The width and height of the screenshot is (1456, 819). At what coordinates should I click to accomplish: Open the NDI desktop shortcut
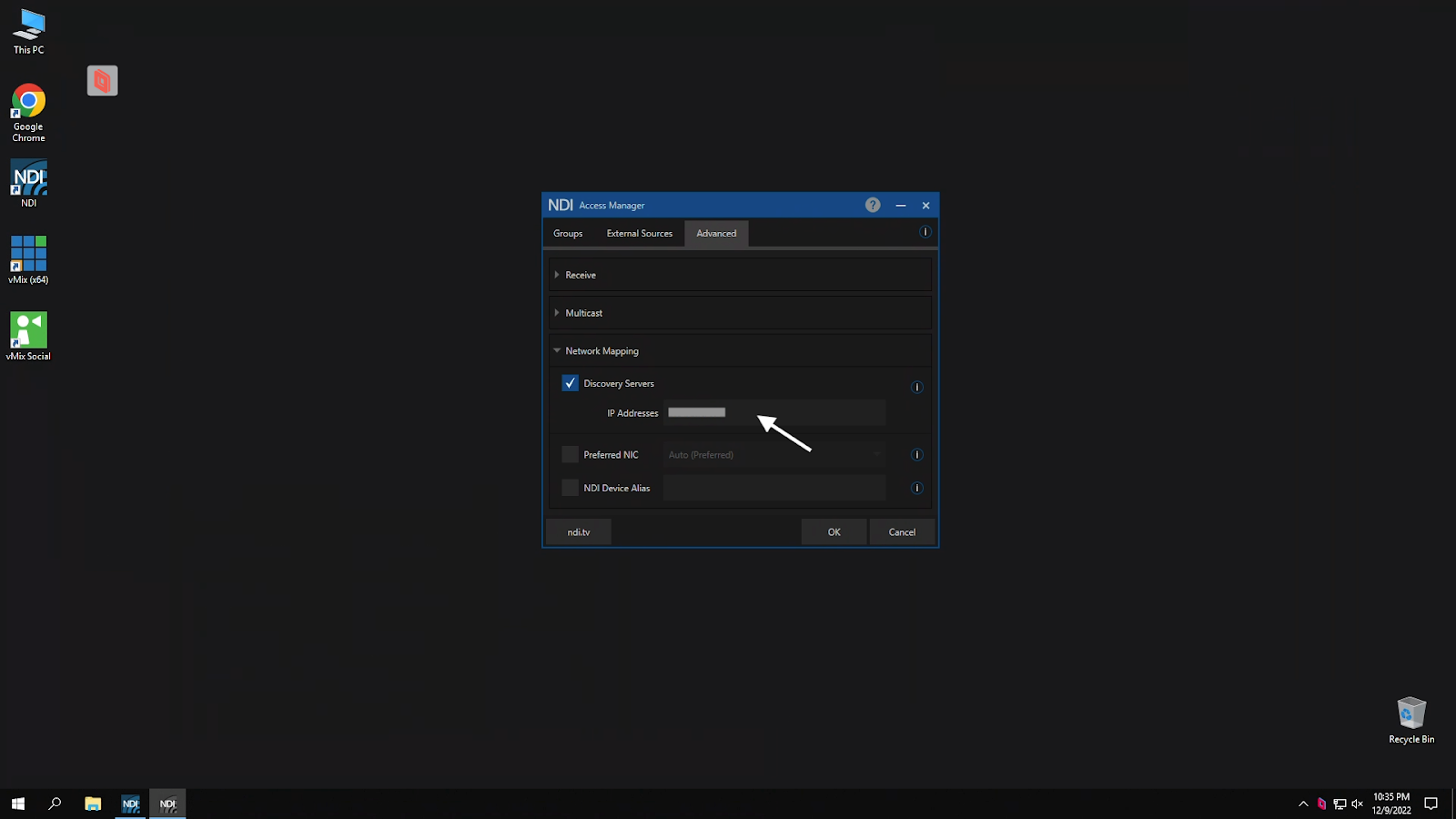(x=29, y=184)
